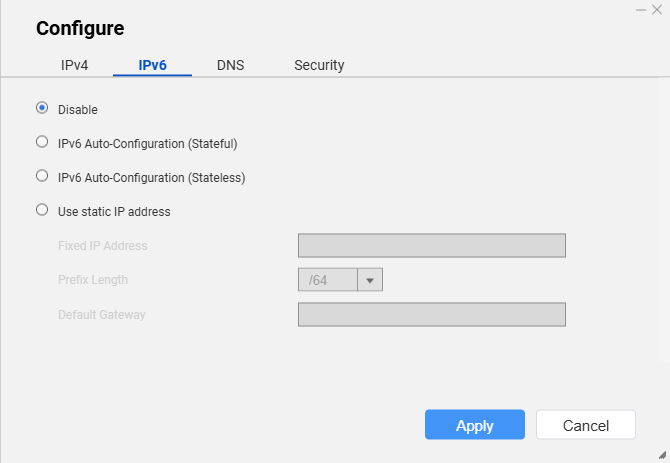Open the DNS tab

pyautogui.click(x=230, y=65)
